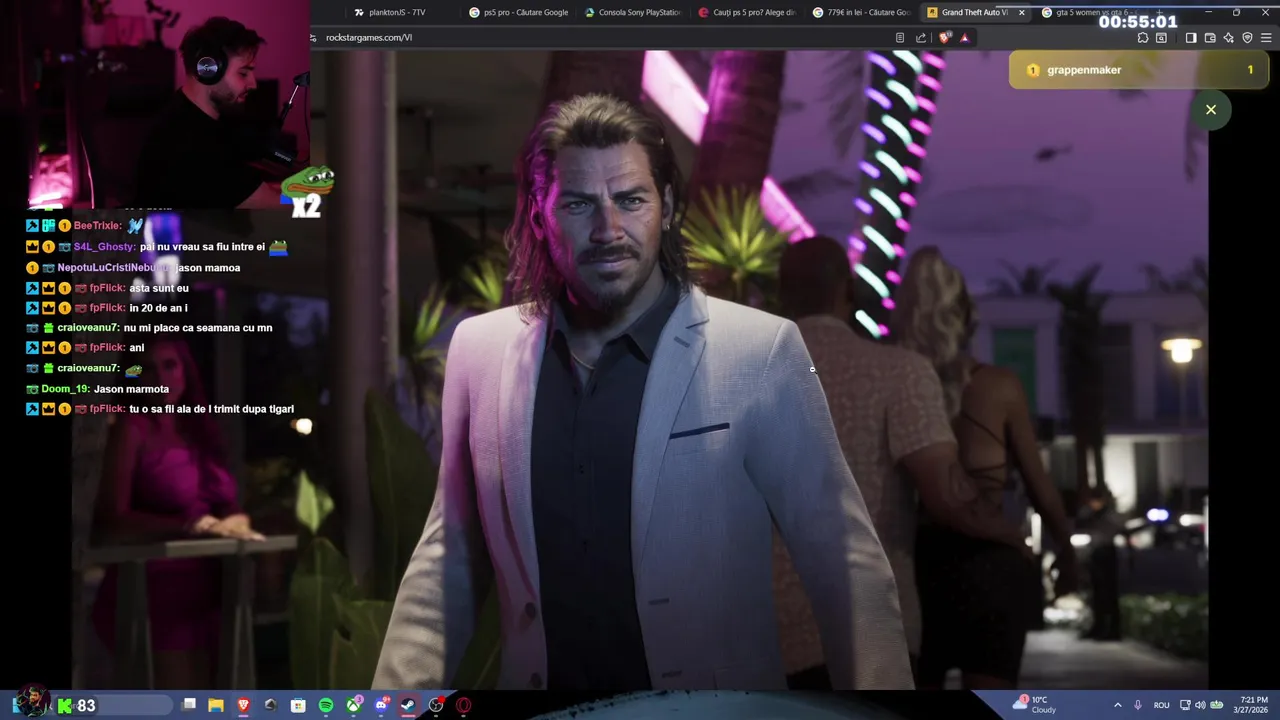This screenshot has width=1280, height=720.
Task: Click the microphone tray icon
Action: [x=1138, y=705]
